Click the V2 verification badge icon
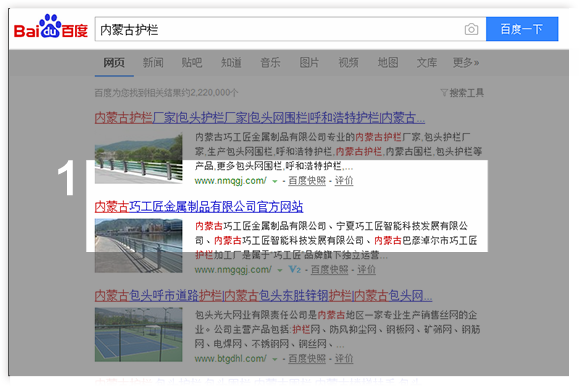This screenshot has width=579, height=386. (294, 269)
